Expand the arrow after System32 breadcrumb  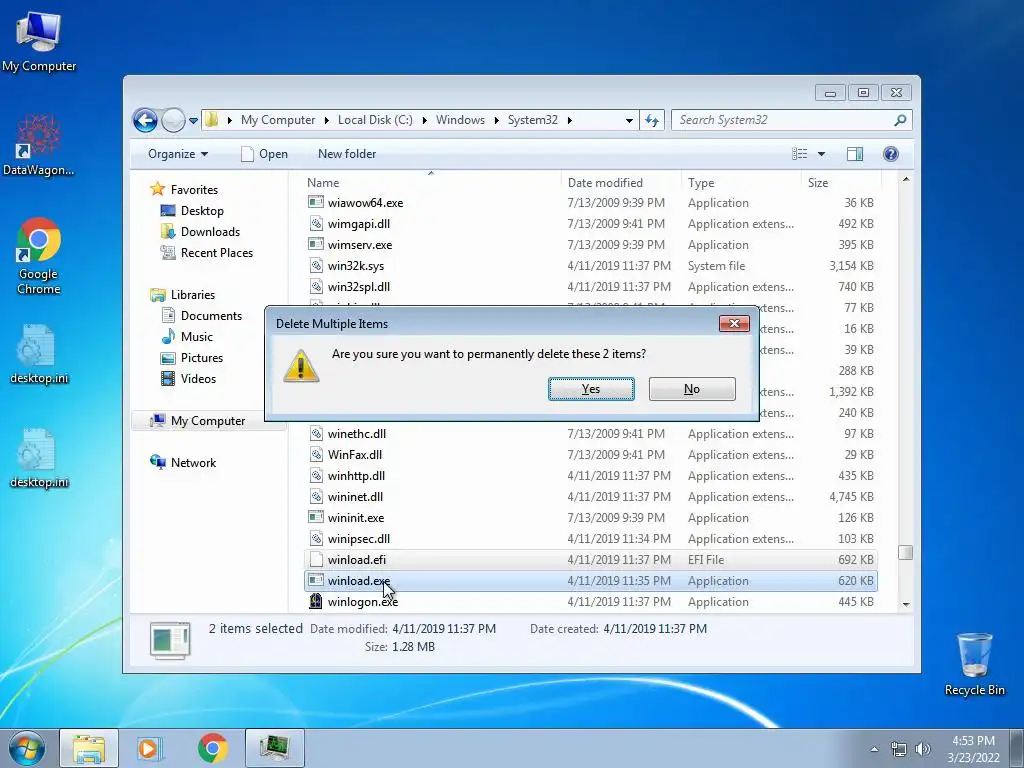tap(569, 120)
